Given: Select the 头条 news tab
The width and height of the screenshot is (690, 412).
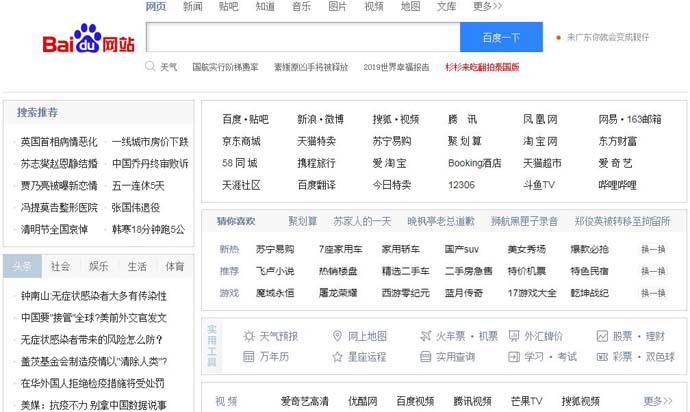Looking at the screenshot, I should point(22,266).
